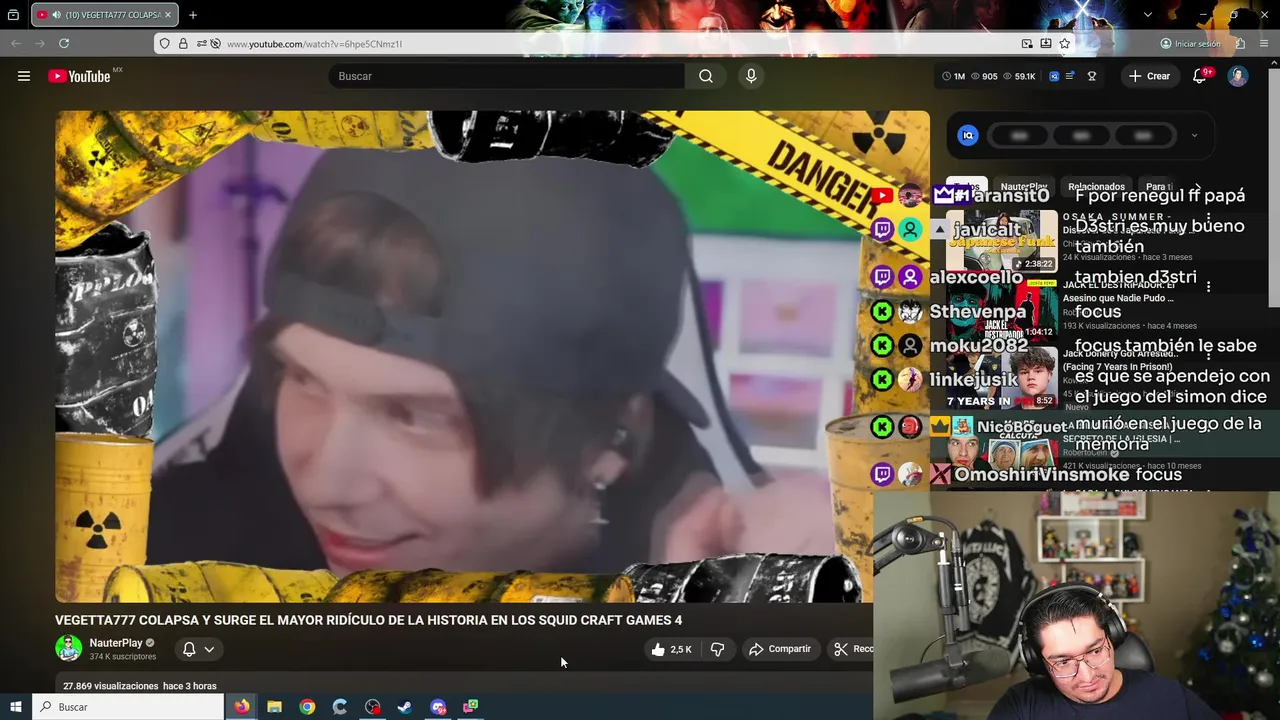Viewport: 1280px width, 720px height.
Task: Open the YouTube hamburger guide menu
Action: (24, 76)
